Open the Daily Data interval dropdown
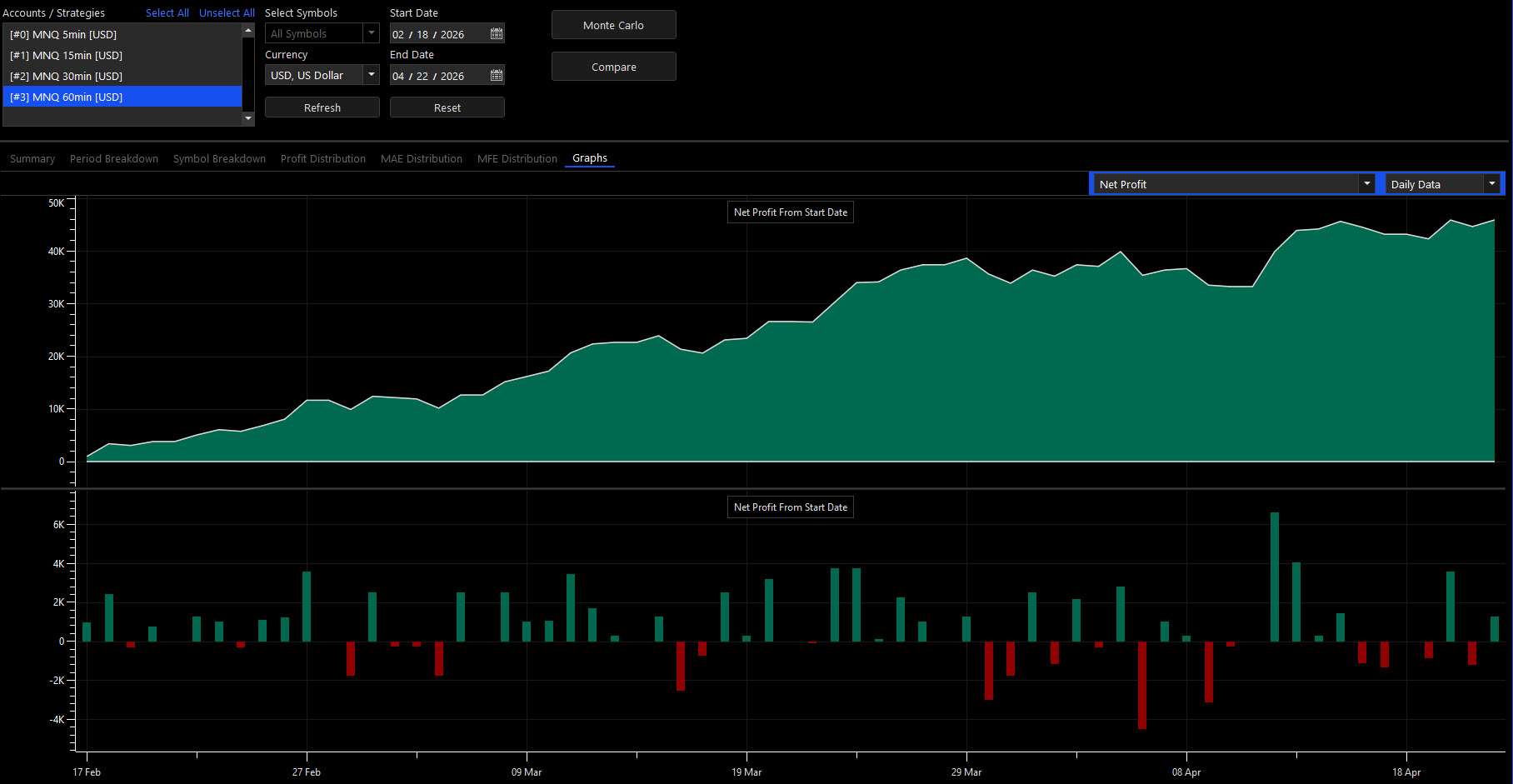The image size is (1513, 784). click(1443, 184)
